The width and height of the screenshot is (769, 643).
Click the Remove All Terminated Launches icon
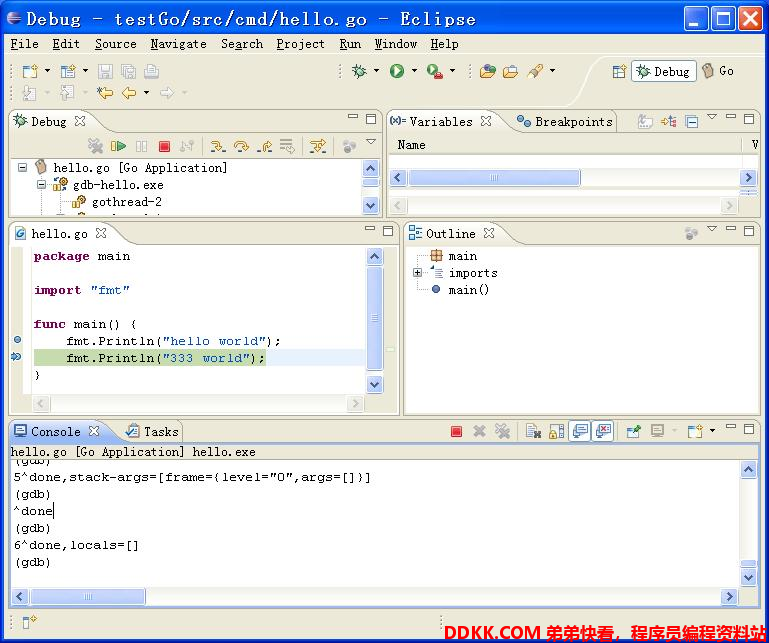tap(95, 146)
